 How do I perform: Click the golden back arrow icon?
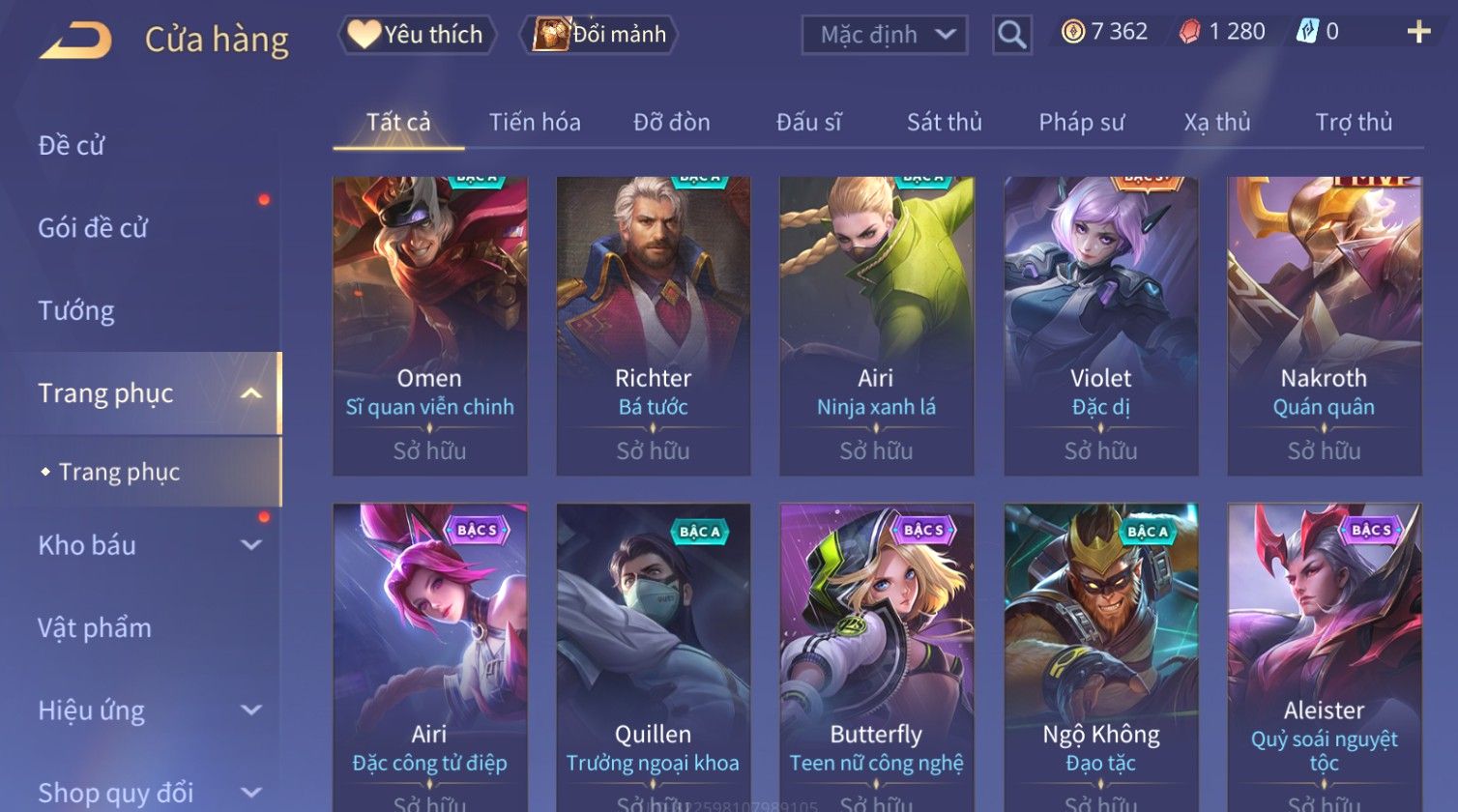click(75, 41)
